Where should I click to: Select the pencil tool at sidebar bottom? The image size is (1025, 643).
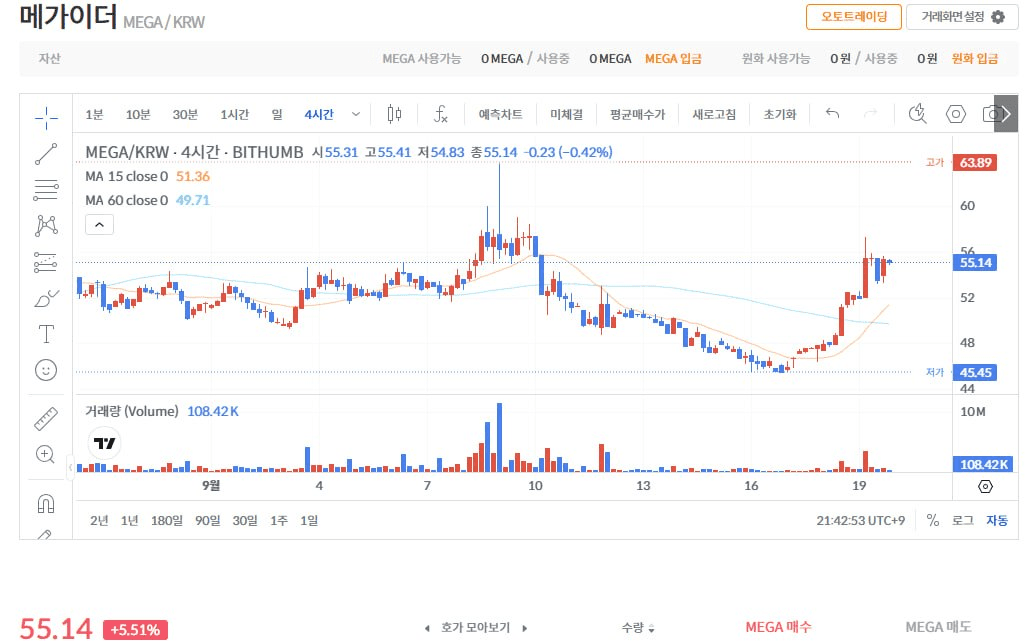[44, 535]
